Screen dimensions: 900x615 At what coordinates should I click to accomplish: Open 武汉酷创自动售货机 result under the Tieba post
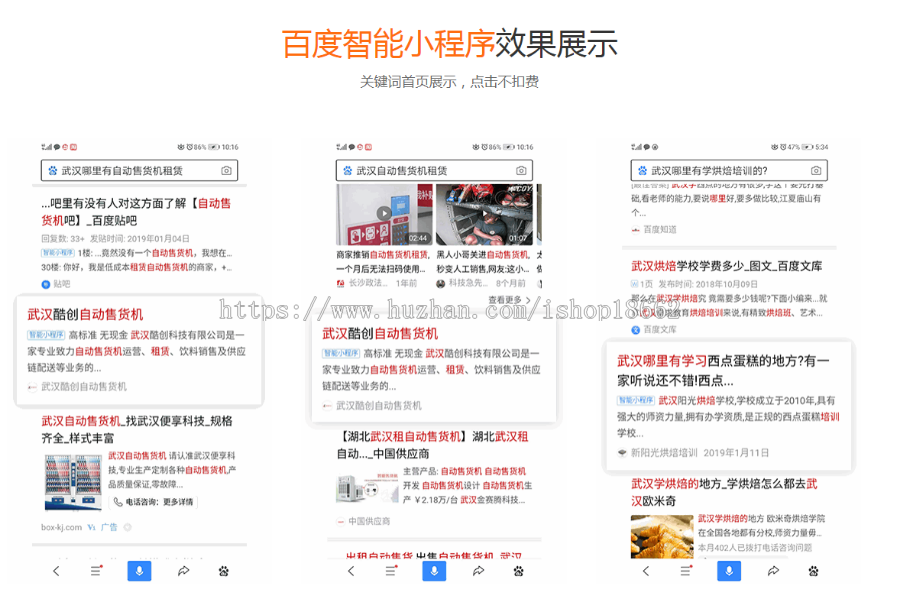[86, 315]
